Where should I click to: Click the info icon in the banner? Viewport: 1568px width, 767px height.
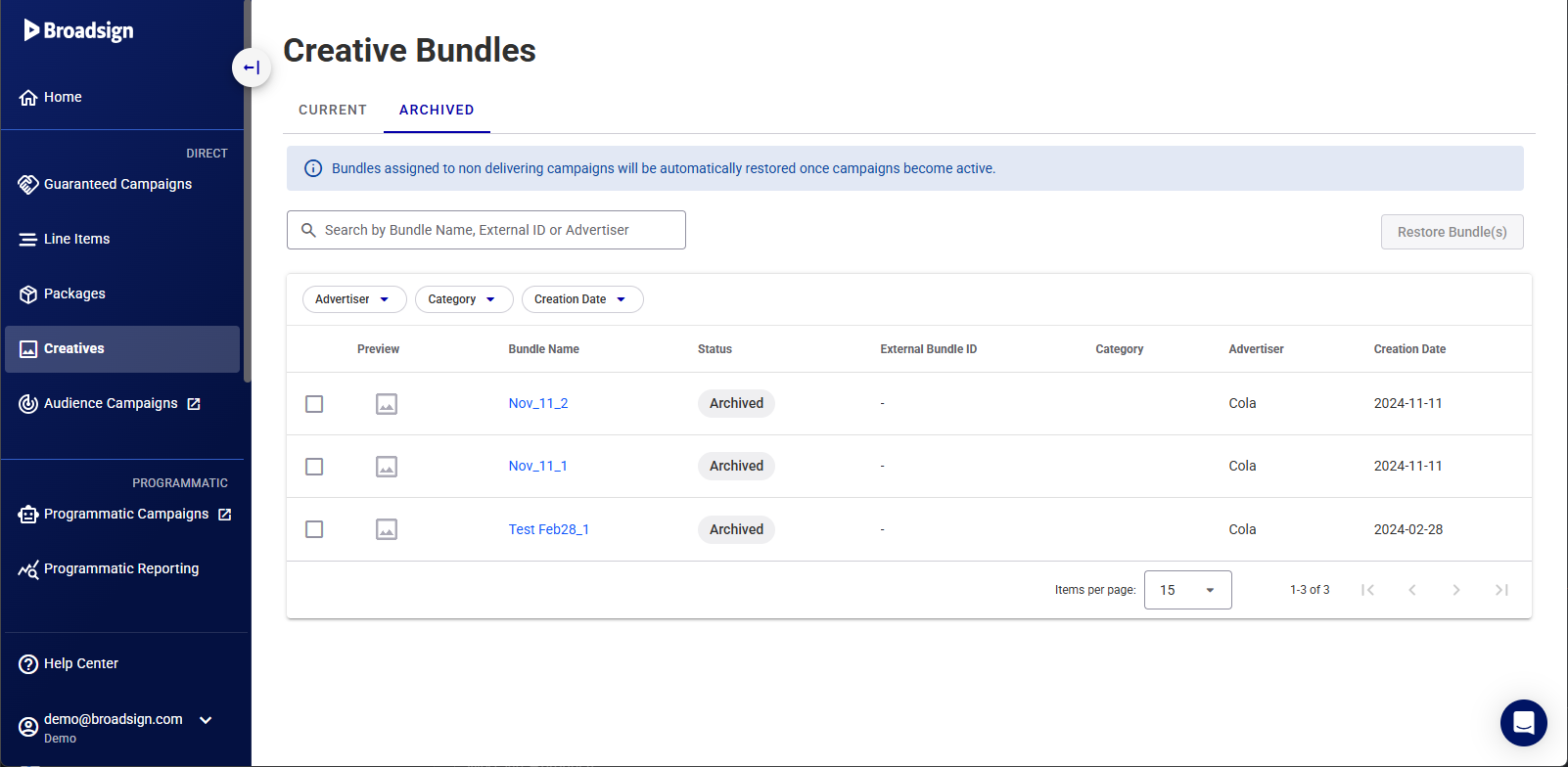313,168
